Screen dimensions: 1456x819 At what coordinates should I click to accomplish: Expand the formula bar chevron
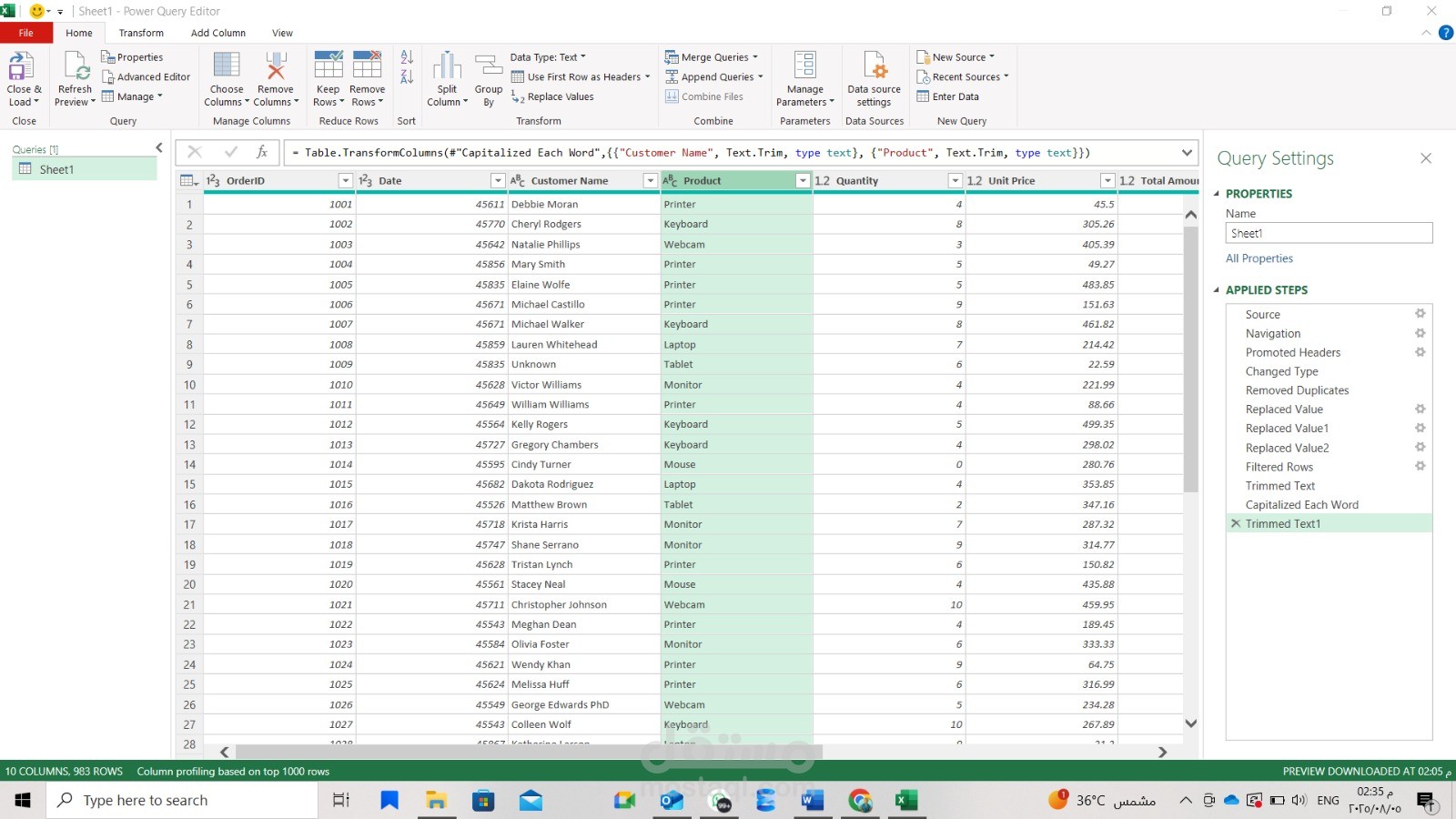click(1187, 153)
